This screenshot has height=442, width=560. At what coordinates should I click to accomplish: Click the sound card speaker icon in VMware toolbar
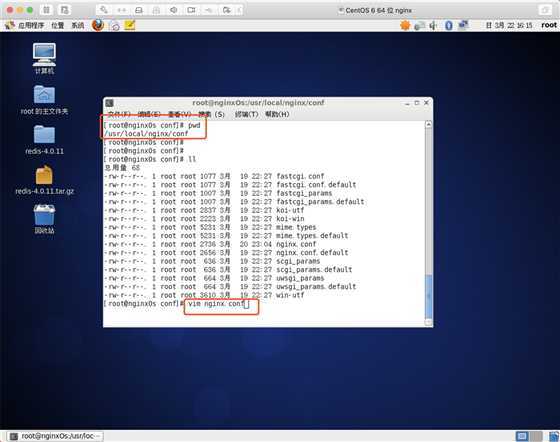[x=174, y=10]
